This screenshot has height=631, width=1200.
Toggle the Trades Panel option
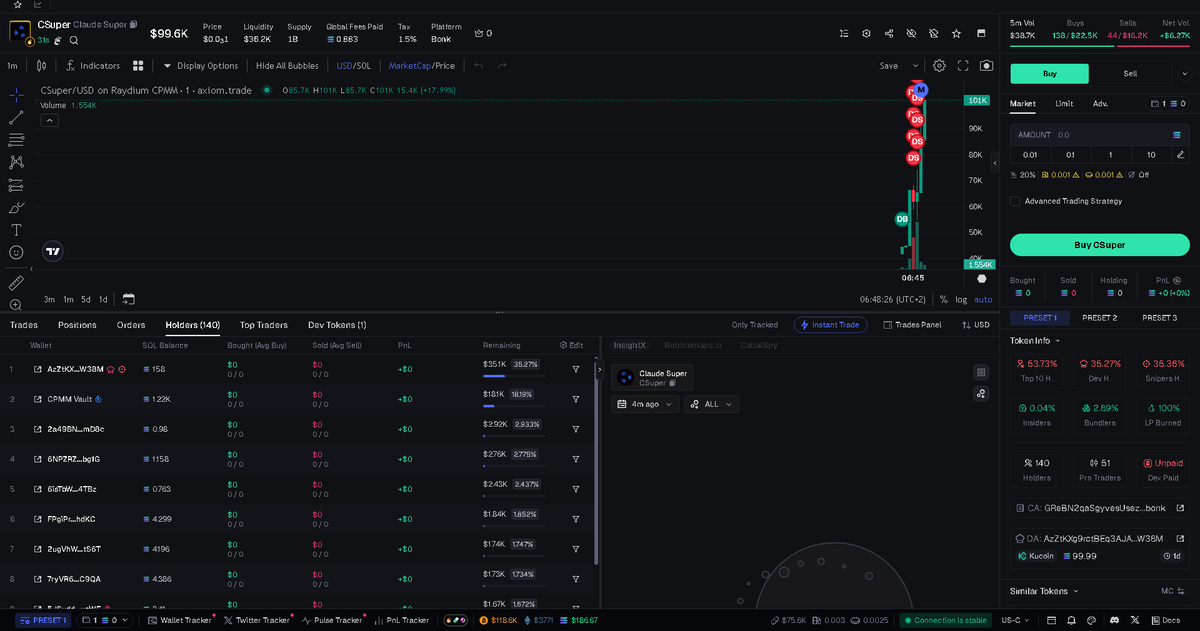pyautogui.click(x=912, y=325)
